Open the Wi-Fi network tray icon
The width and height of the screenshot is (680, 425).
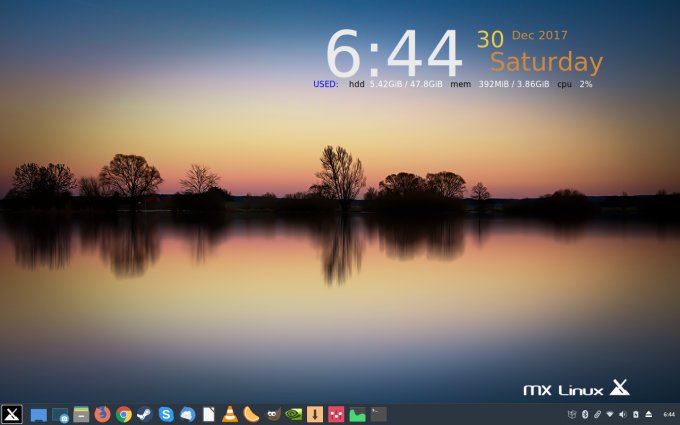[610, 414]
